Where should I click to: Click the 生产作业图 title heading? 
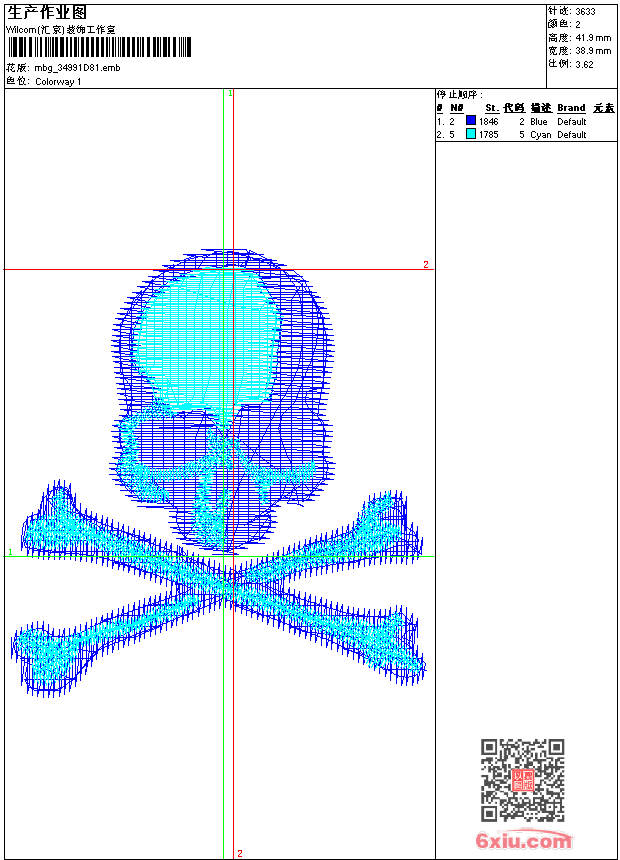coord(47,12)
